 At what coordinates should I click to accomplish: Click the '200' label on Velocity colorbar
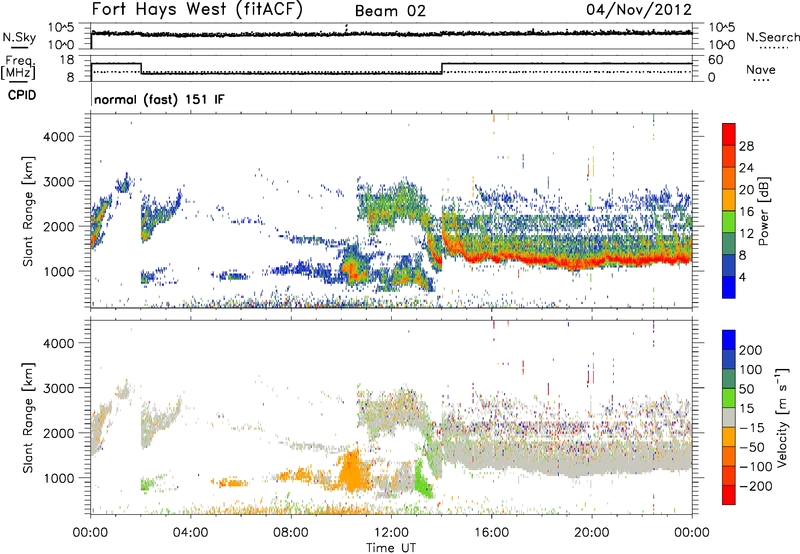click(x=751, y=350)
